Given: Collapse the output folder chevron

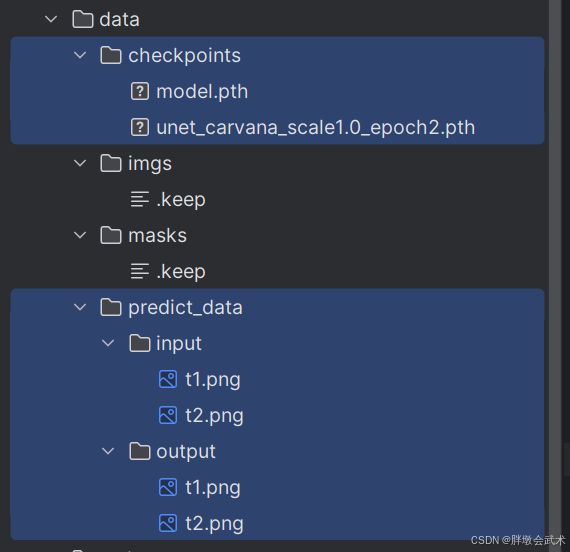Looking at the screenshot, I should point(108,451).
